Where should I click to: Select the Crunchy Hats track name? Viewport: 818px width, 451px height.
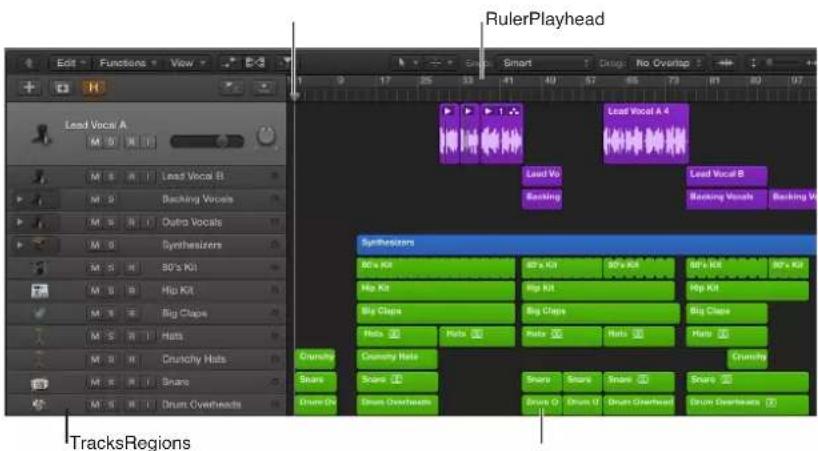coord(194,359)
